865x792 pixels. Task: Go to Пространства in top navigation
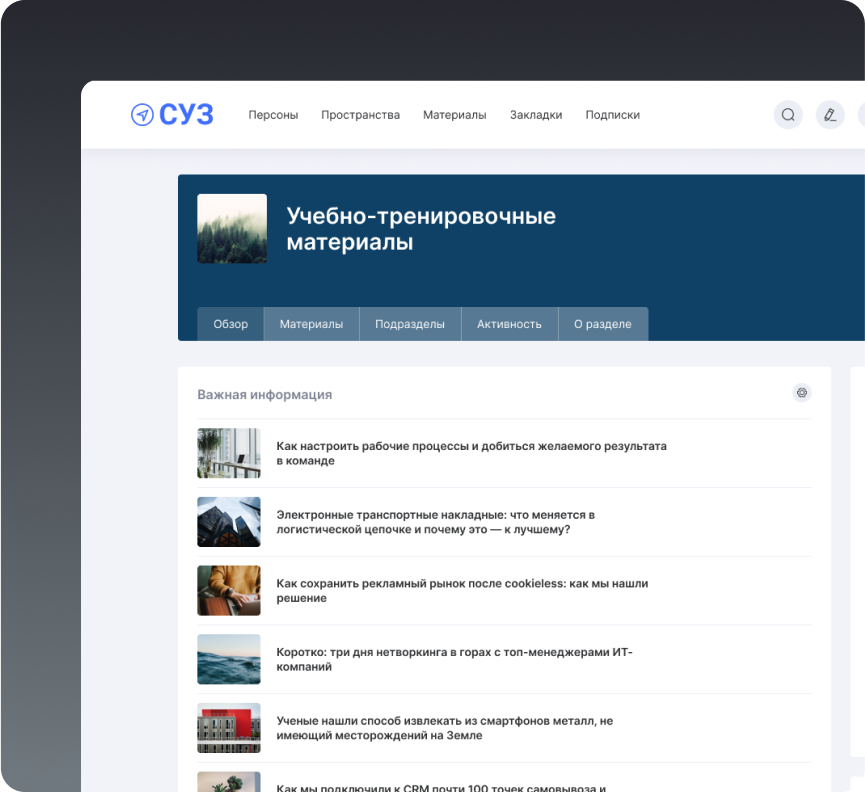pyautogui.click(x=360, y=115)
